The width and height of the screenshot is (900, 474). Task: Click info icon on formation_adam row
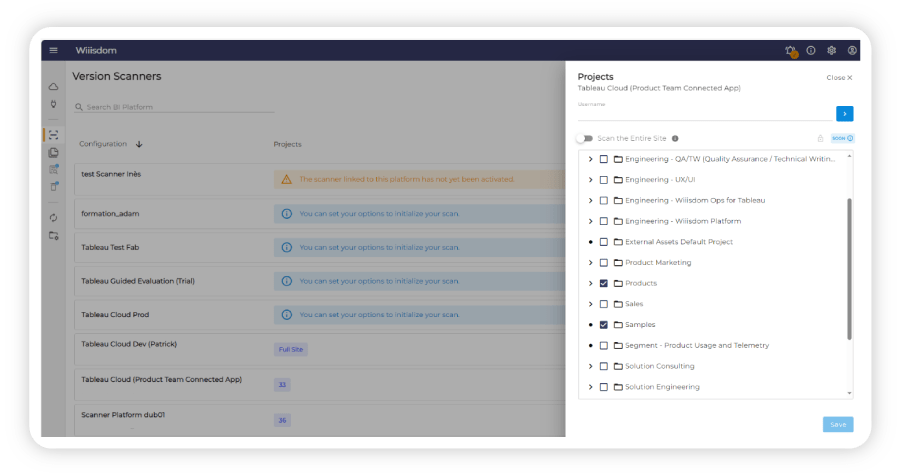click(286, 213)
